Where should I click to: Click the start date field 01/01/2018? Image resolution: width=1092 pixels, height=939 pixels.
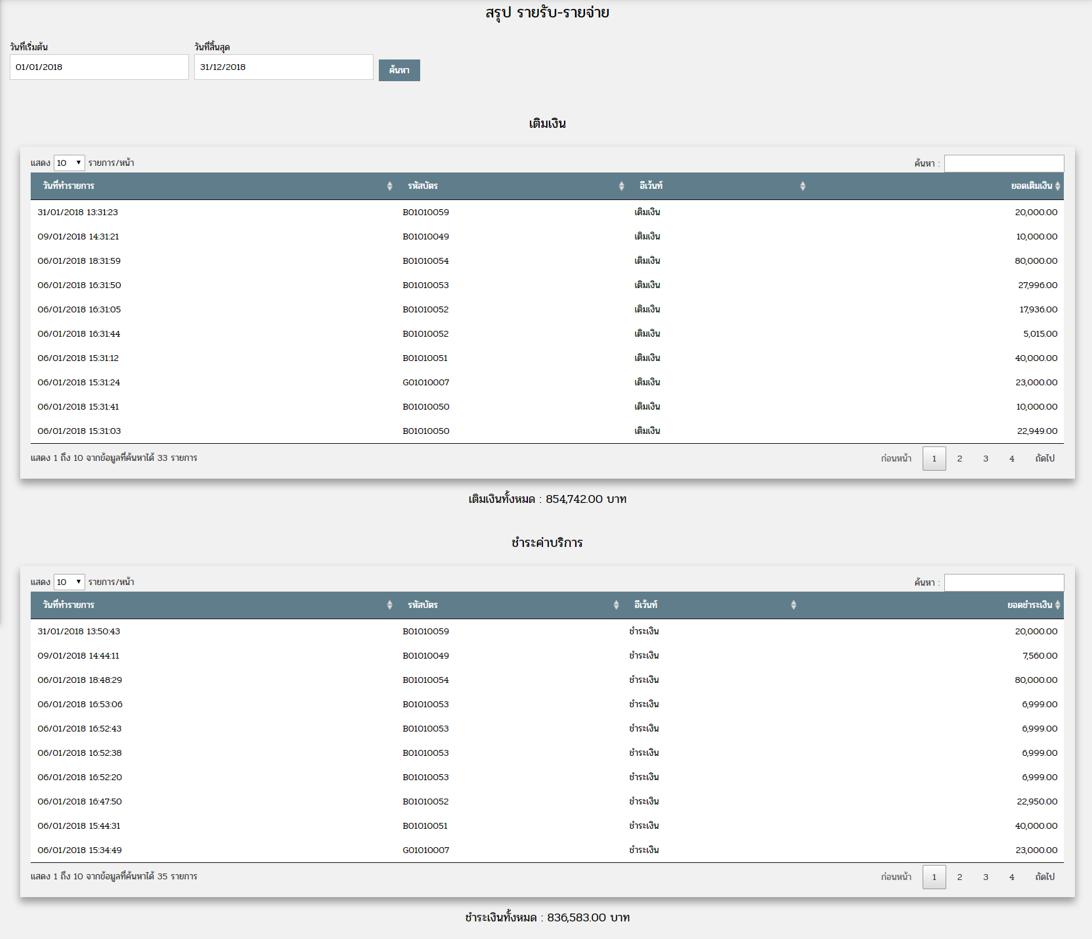coord(99,67)
